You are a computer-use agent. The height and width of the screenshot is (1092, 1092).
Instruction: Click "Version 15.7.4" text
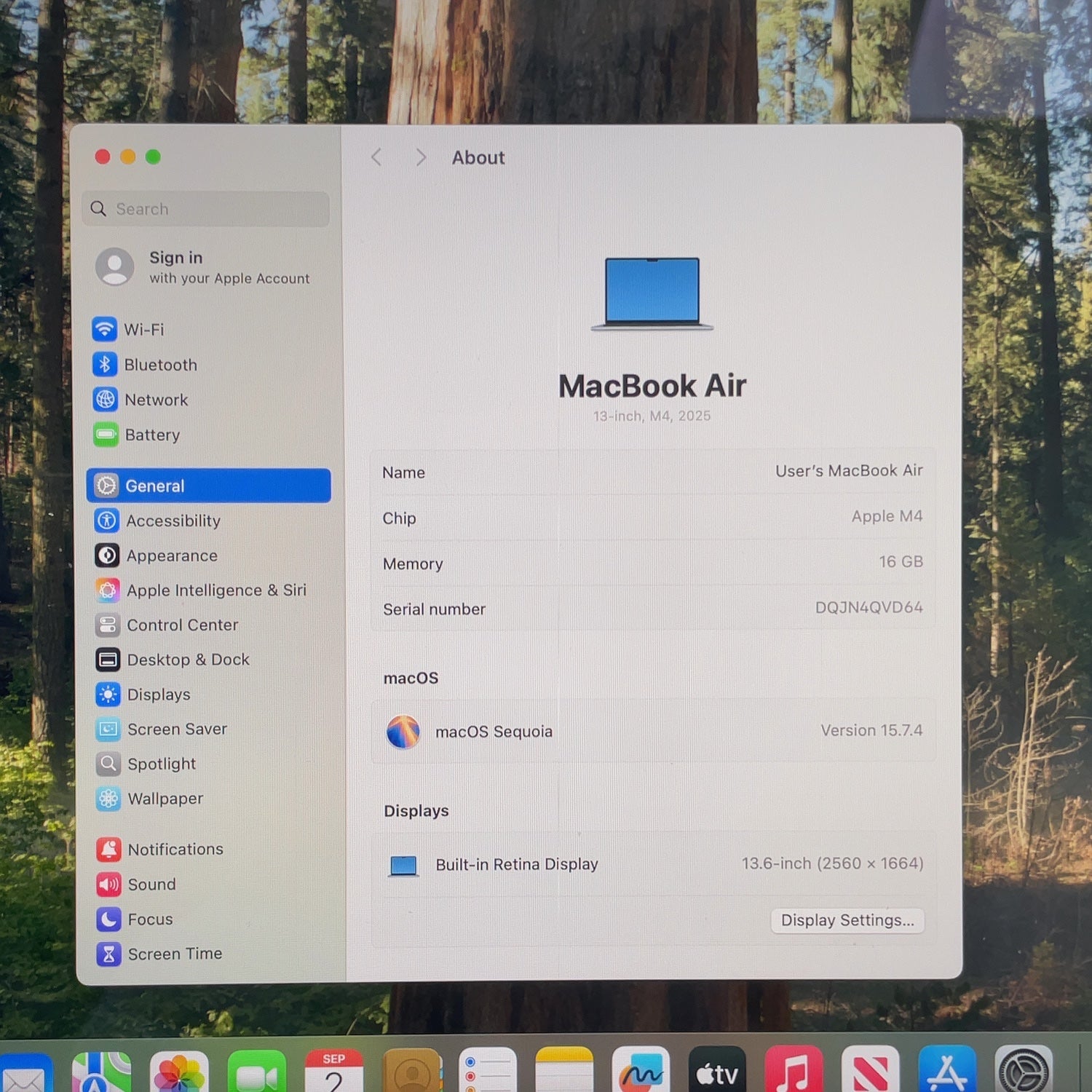[871, 730]
